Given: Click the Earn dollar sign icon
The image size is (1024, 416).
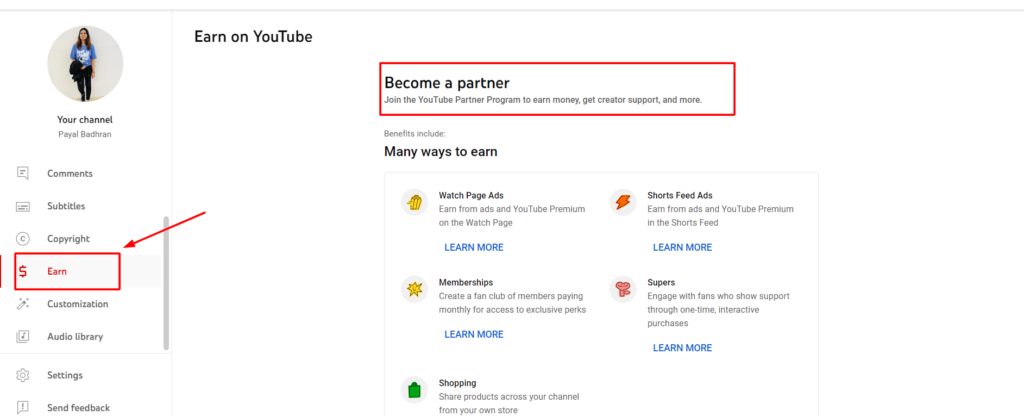Looking at the screenshot, I should click(23, 272).
